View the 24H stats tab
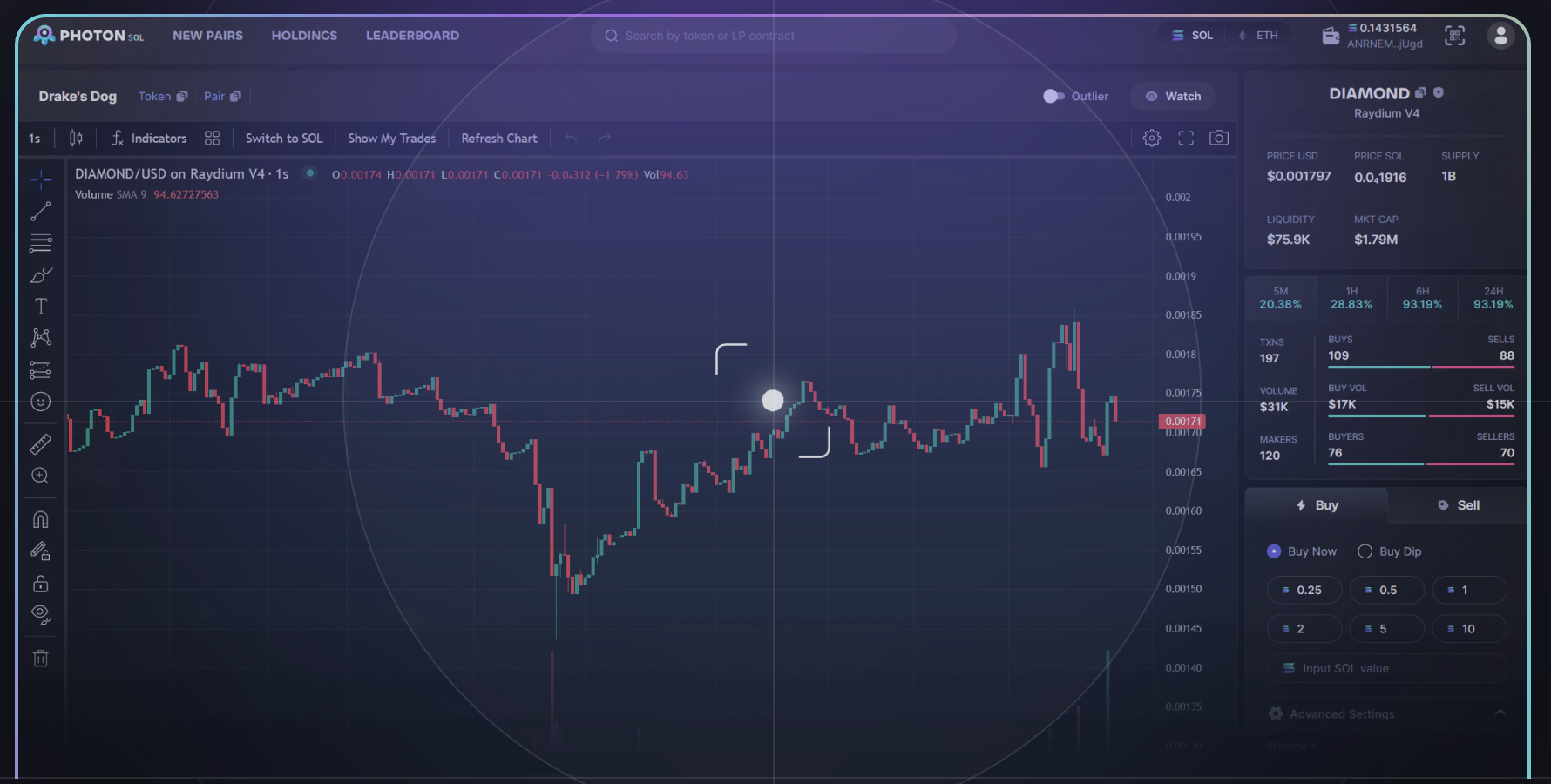 tap(1493, 297)
